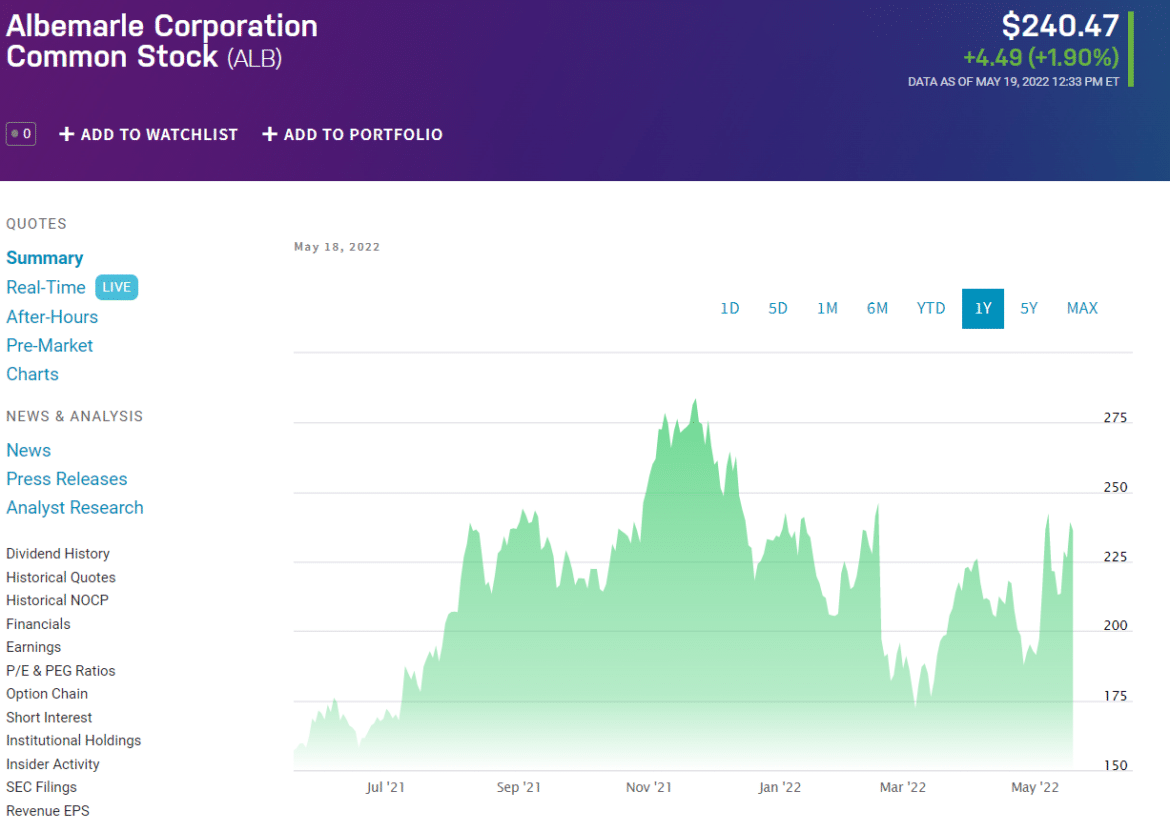1170x832 pixels.
Task: Open the Real-Time quotes link
Action: [x=46, y=287]
